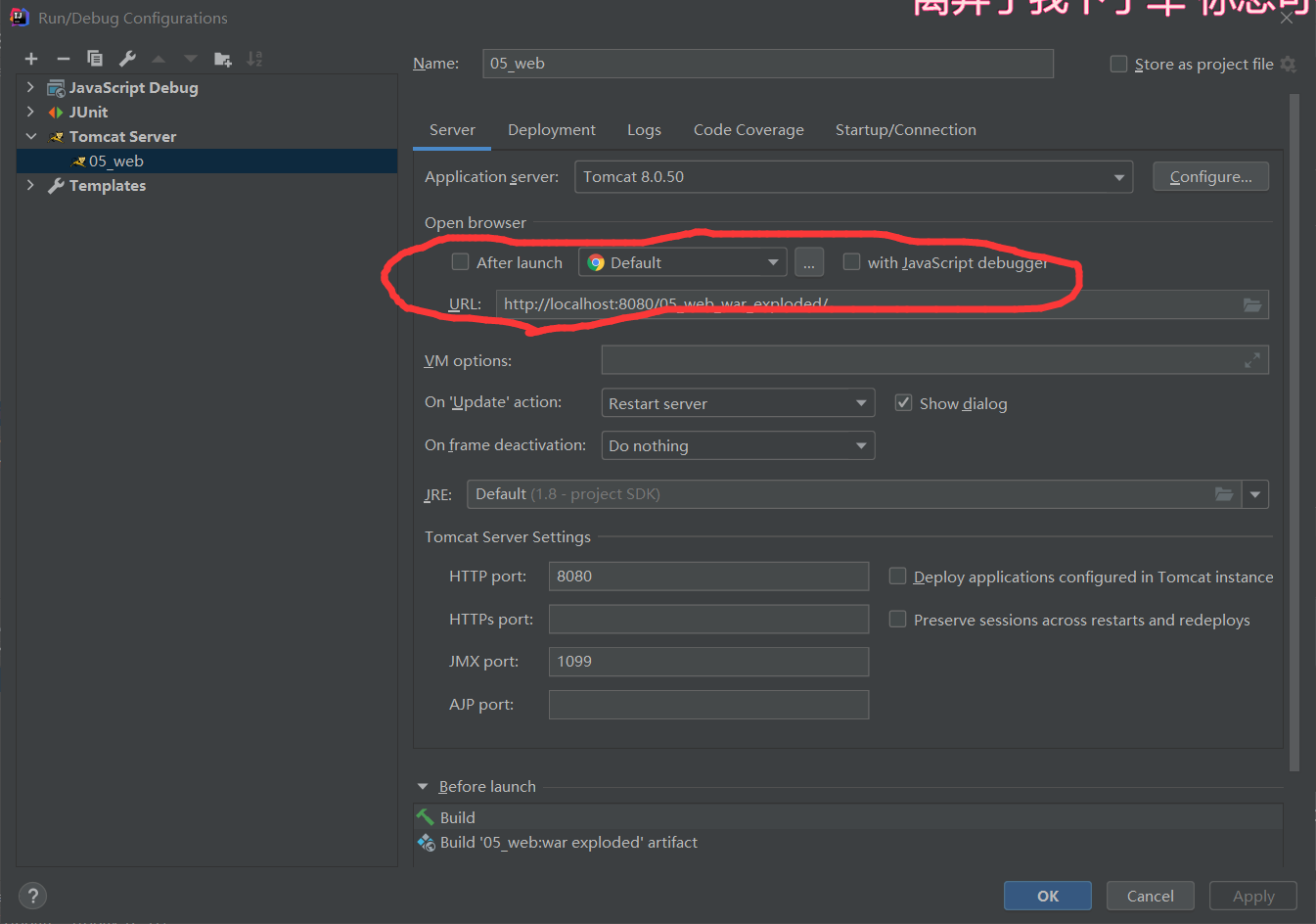This screenshot has width=1316, height=924.
Task: Confirm with the OK button
Action: click(x=1048, y=896)
